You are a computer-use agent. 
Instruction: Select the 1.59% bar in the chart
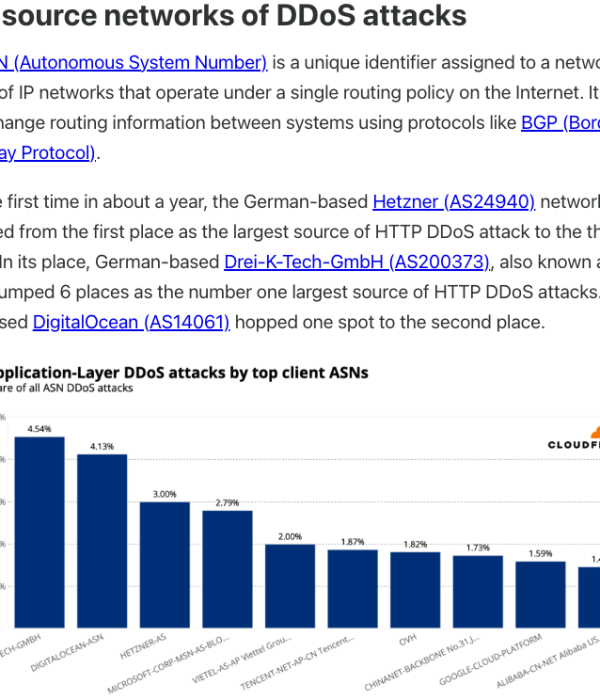540,594
